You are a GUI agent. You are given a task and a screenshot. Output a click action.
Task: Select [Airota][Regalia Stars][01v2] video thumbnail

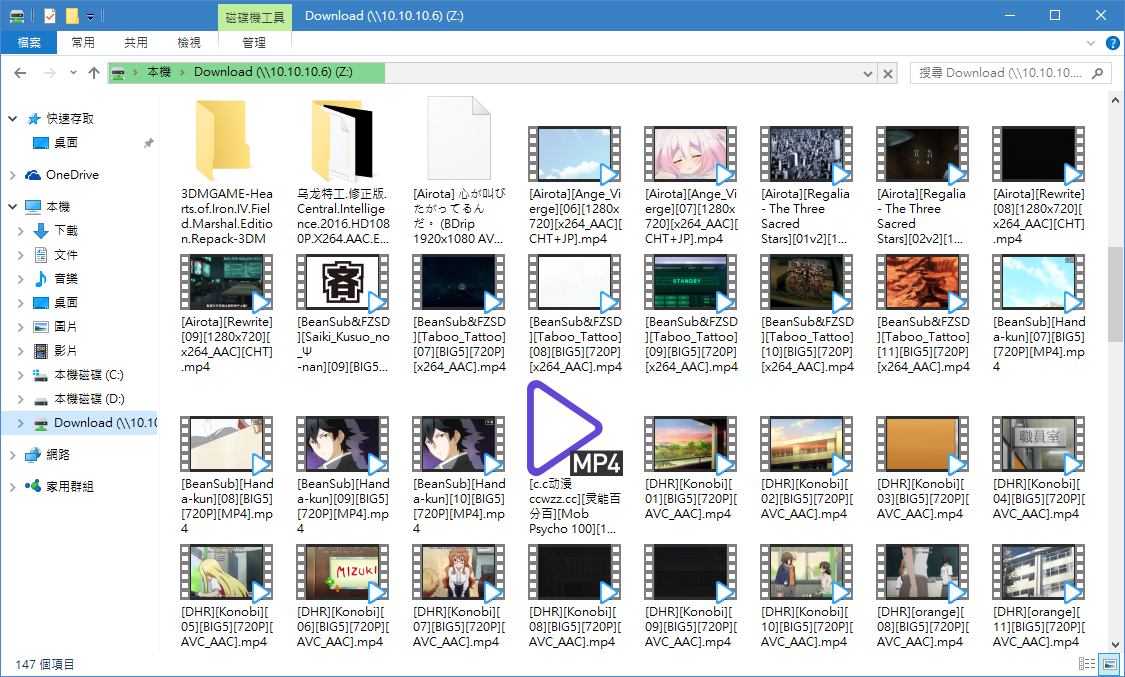point(806,154)
